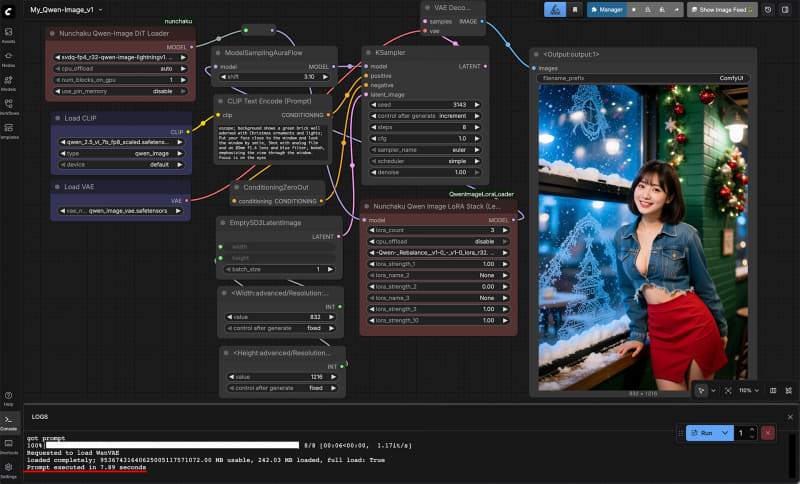Toggle the Console panel icon

tap(9, 422)
